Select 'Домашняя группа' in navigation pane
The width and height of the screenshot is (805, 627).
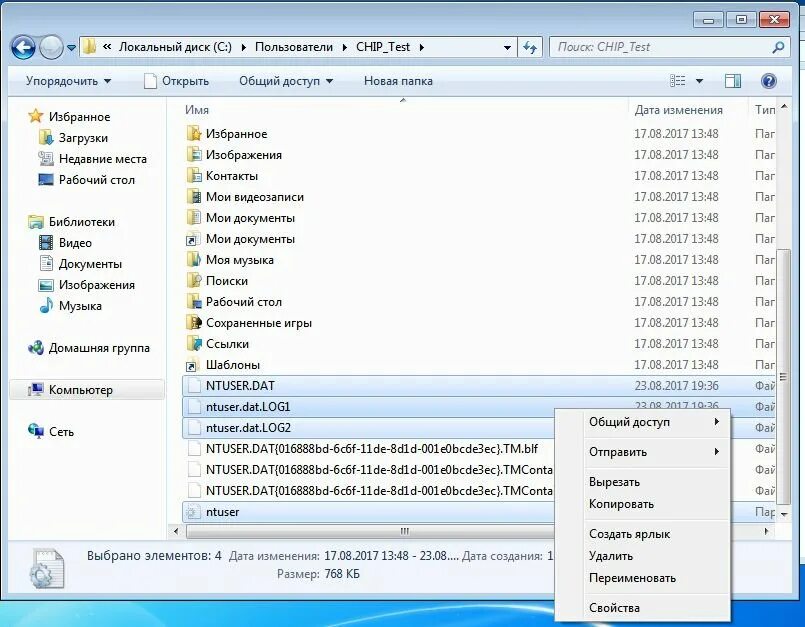click(89, 348)
